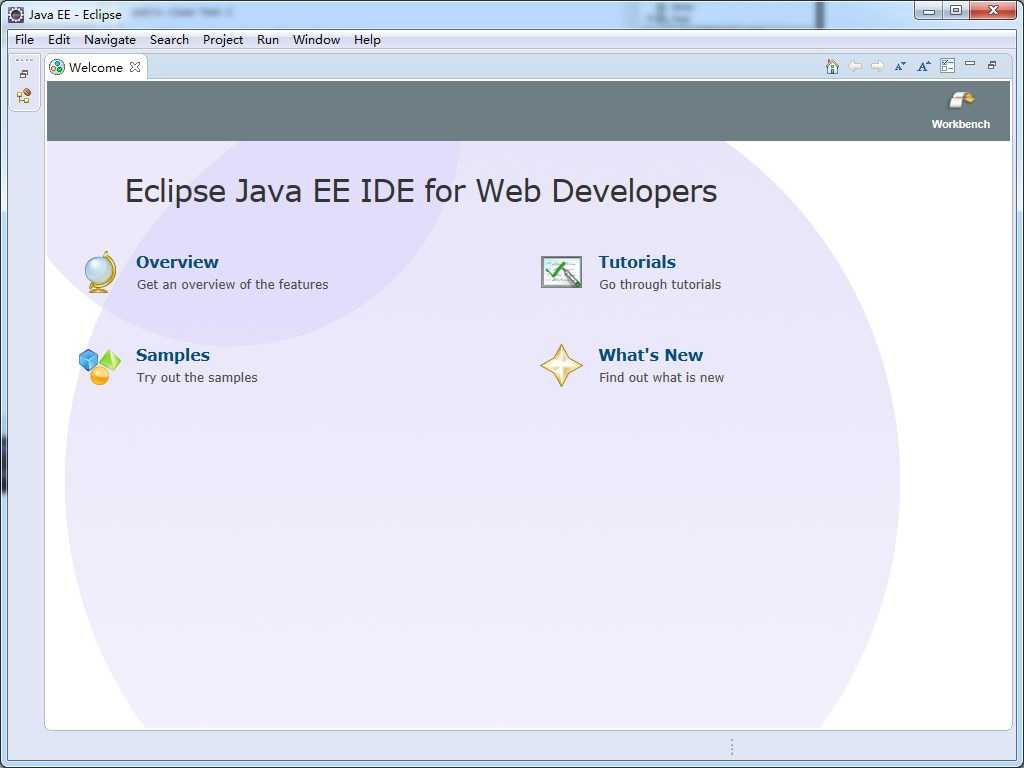Screen dimensions: 1024x768
Task: Open the Navigate menu
Action: point(110,40)
